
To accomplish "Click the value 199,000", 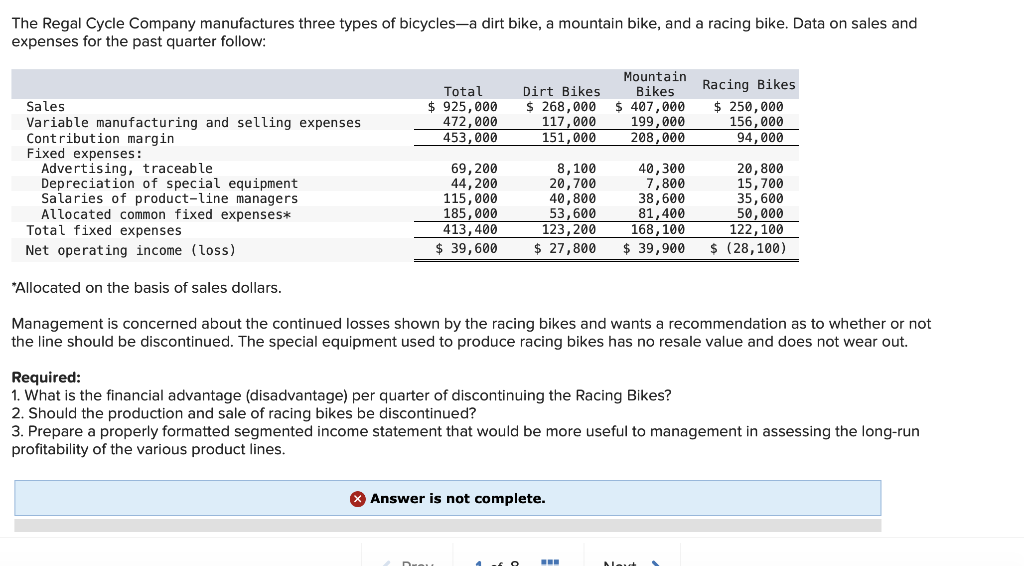I will coord(658,121).
